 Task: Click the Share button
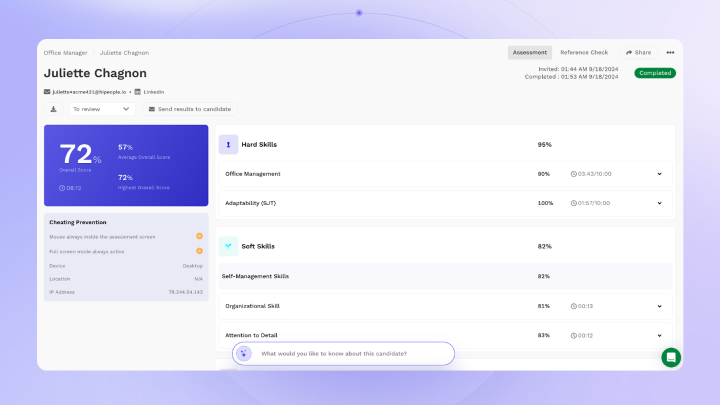pos(638,52)
